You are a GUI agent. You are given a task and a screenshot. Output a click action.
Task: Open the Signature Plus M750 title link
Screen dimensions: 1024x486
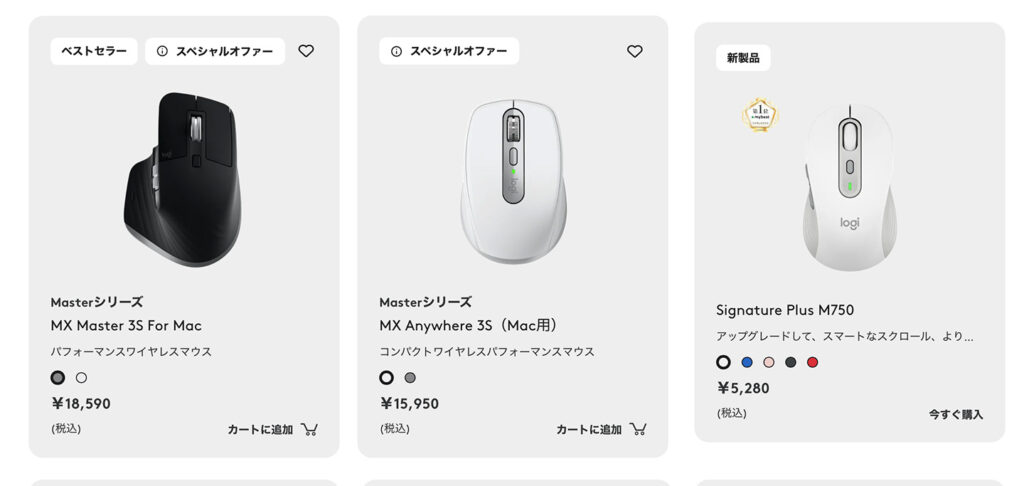784,310
